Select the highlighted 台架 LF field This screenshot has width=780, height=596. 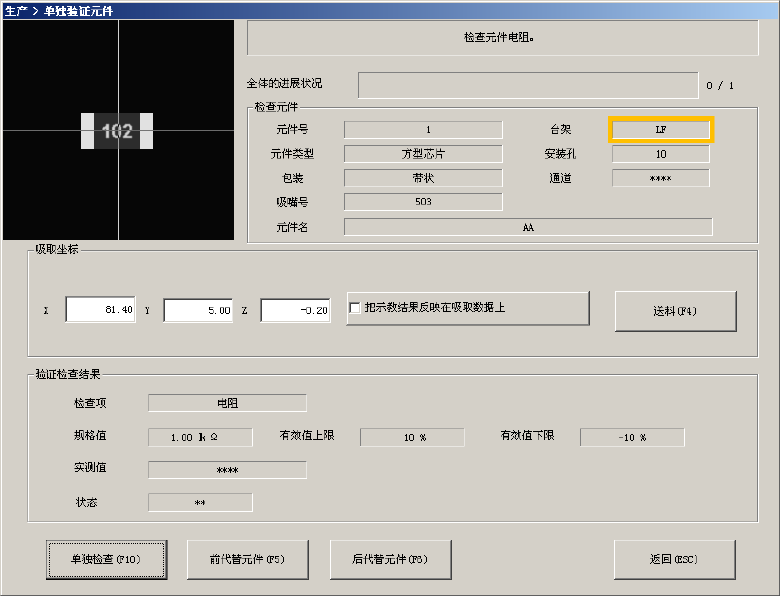(x=661, y=130)
